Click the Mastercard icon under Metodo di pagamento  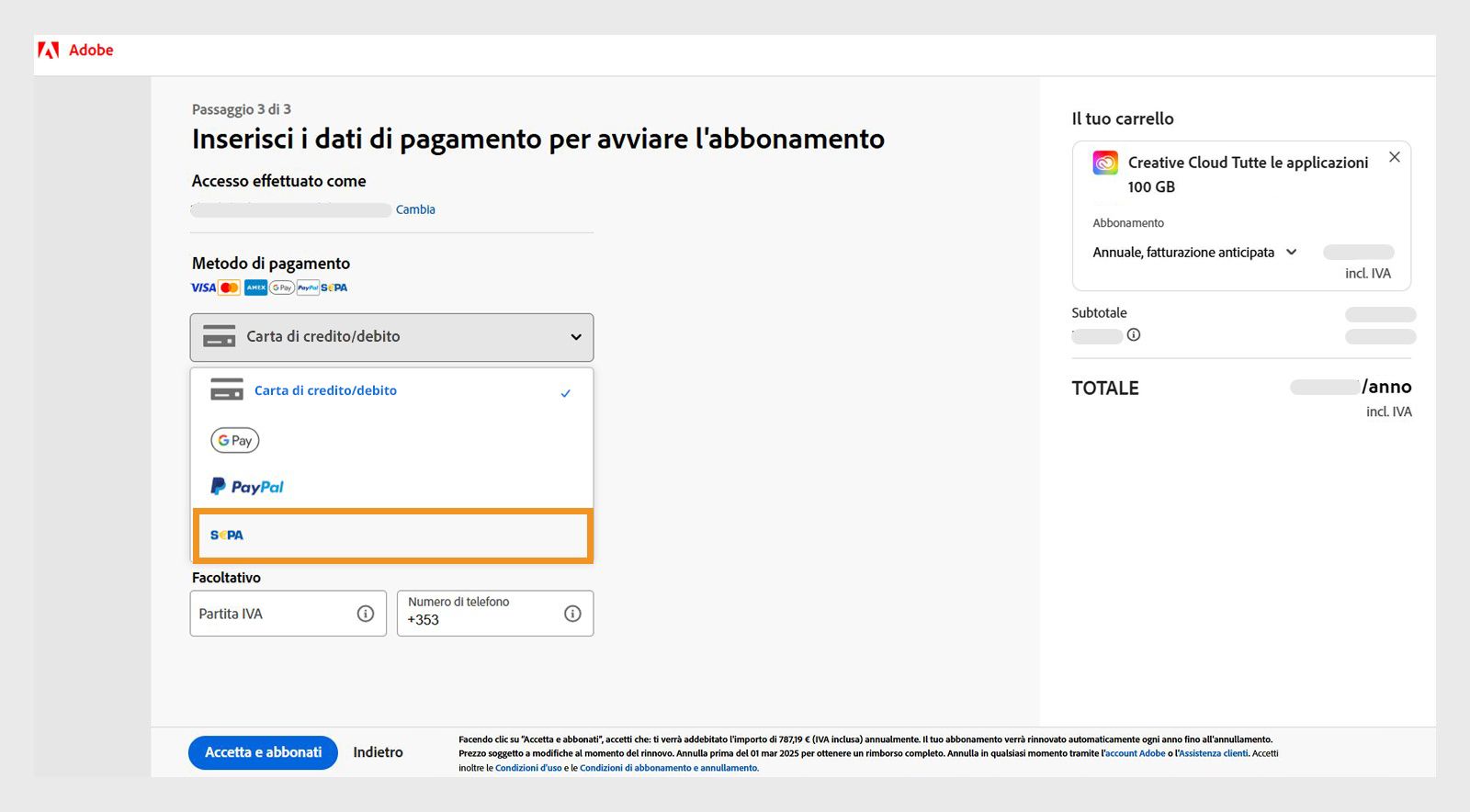(x=230, y=288)
